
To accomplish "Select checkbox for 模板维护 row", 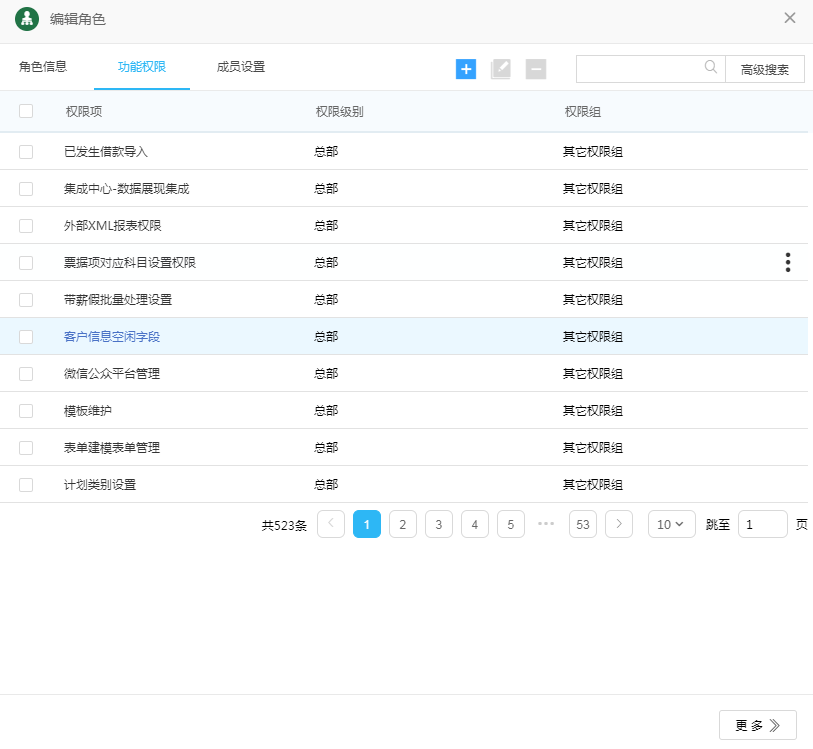I will tap(26, 411).
